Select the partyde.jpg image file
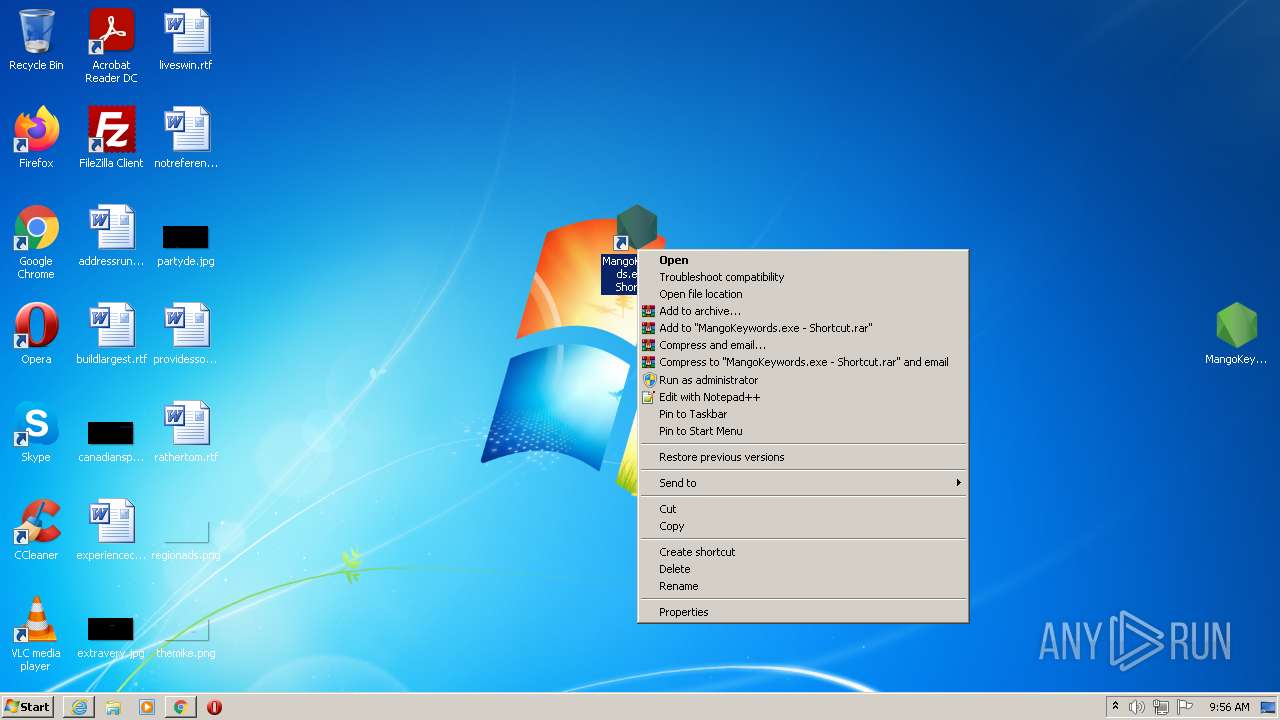1280x720 pixels. coord(186,245)
